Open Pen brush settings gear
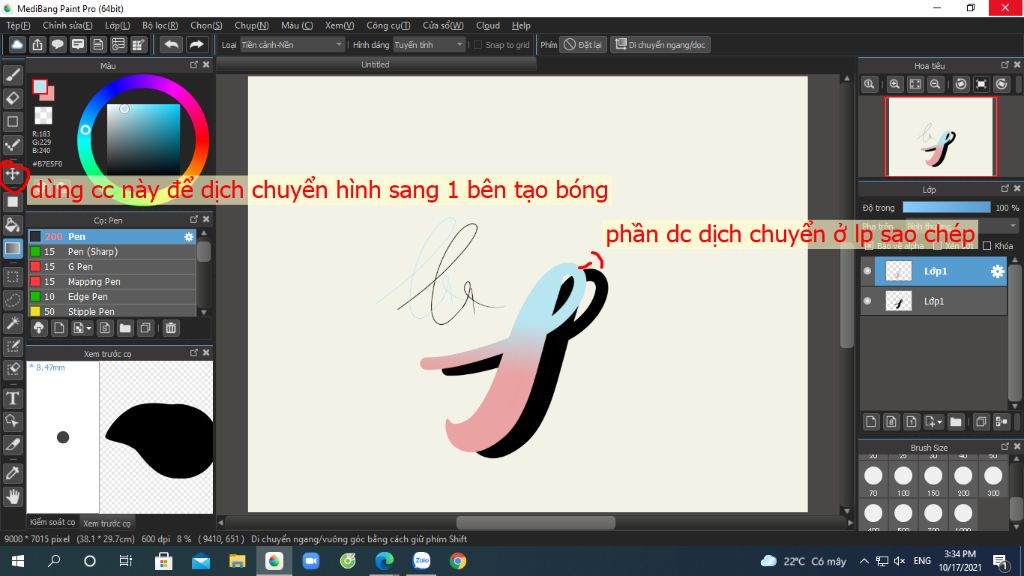The width and height of the screenshot is (1024, 576). tap(189, 236)
